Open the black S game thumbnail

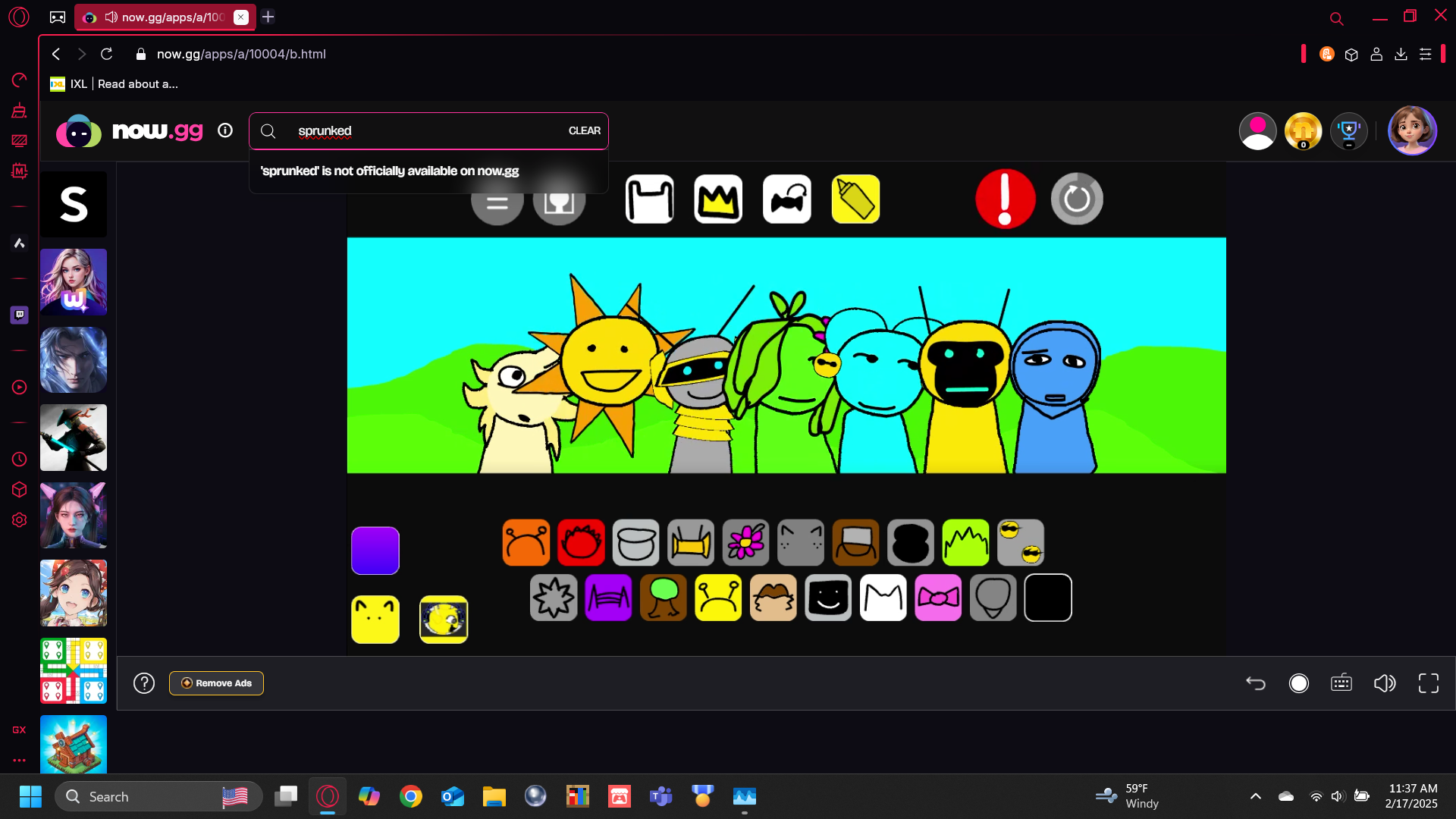pyautogui.click(x=74, y=204)
